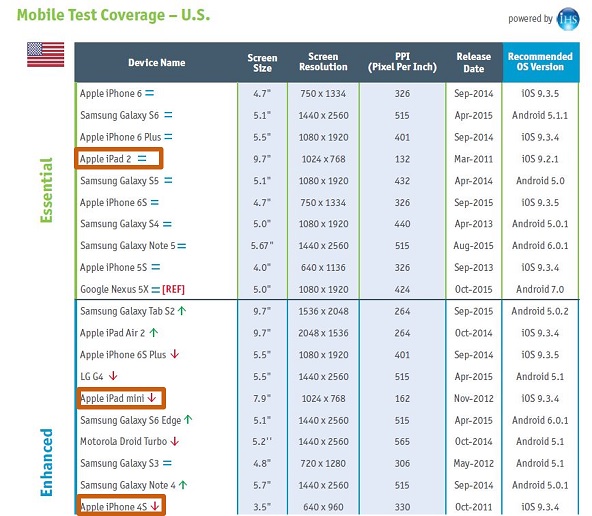This screenshot has width=592, height=516.
Task: Click the red down arrow beside Motorola Droid Turbo
Action: click(x=174, y=441)
